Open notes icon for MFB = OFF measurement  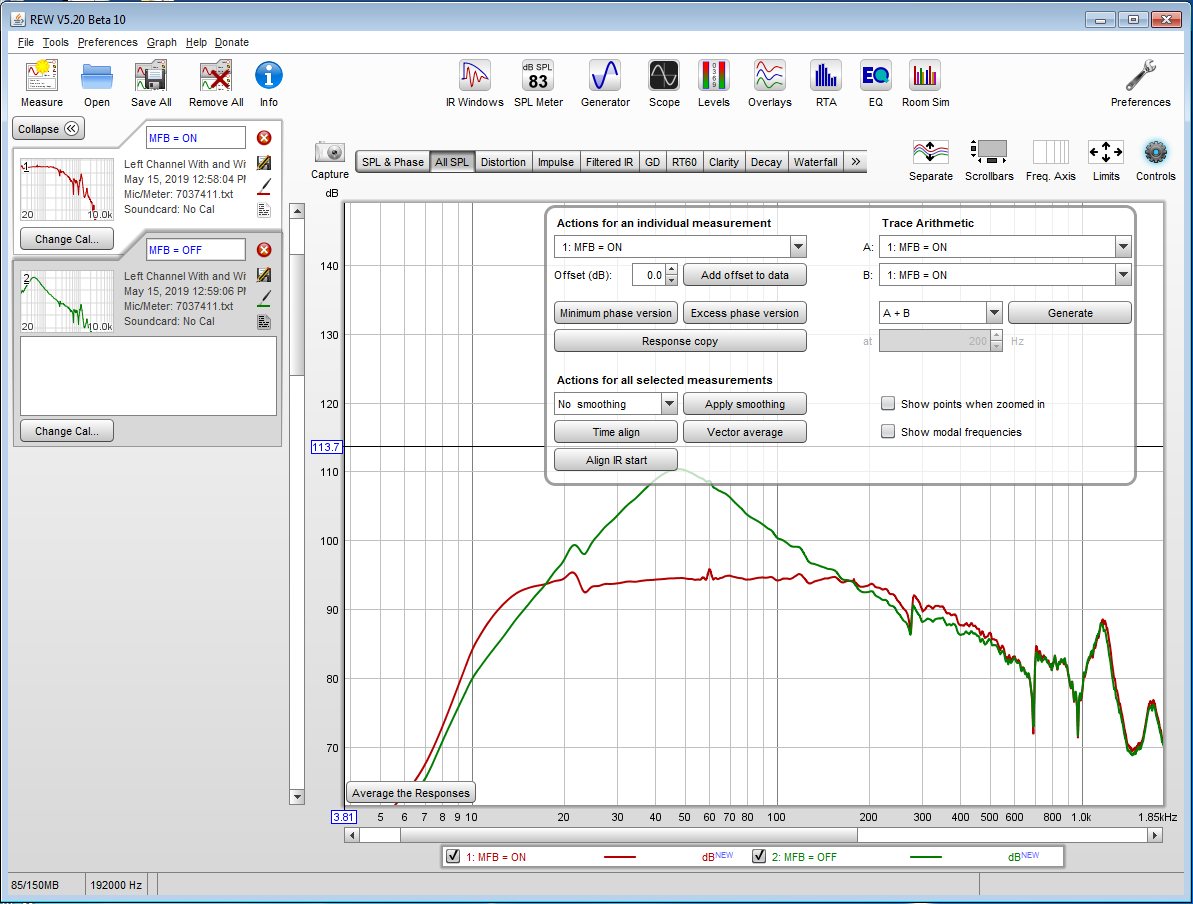pos(264,322)
